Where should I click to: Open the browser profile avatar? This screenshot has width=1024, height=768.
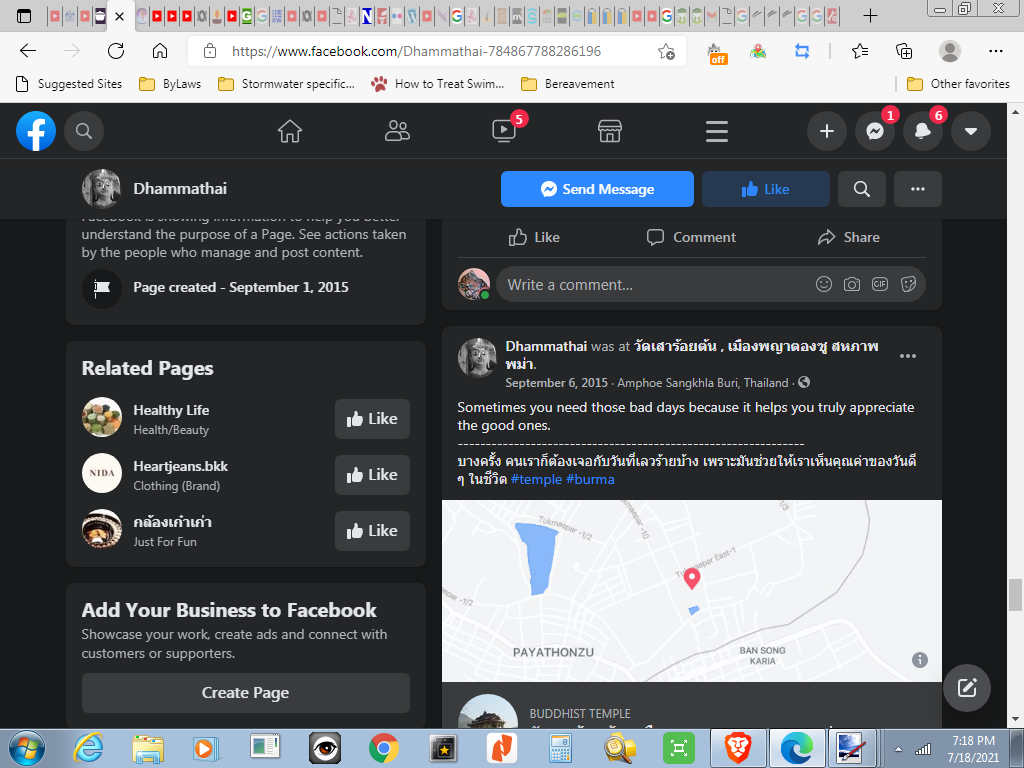tap(950, 51)
